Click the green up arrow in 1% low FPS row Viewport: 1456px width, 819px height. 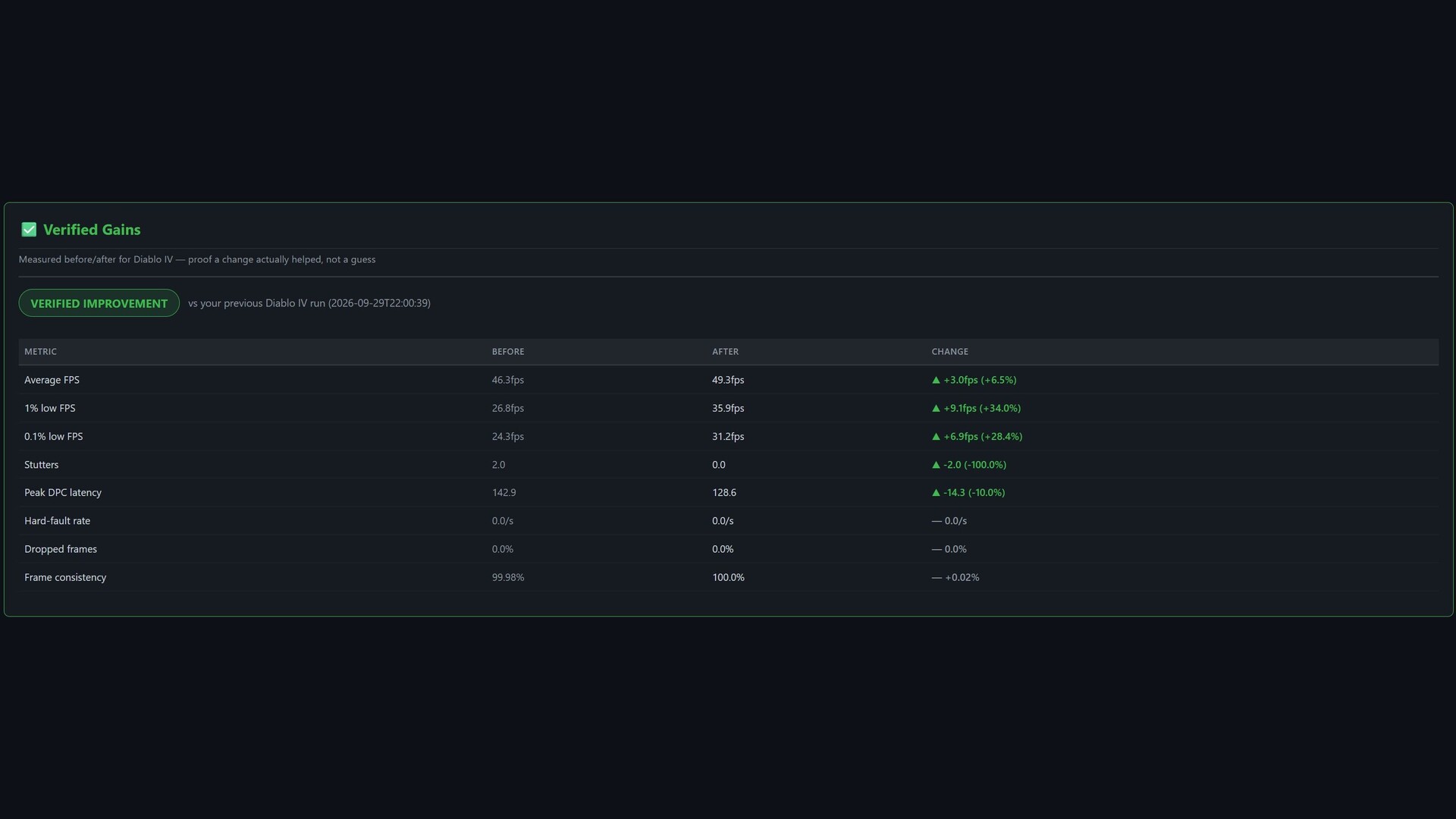click(x=936, y=408)
